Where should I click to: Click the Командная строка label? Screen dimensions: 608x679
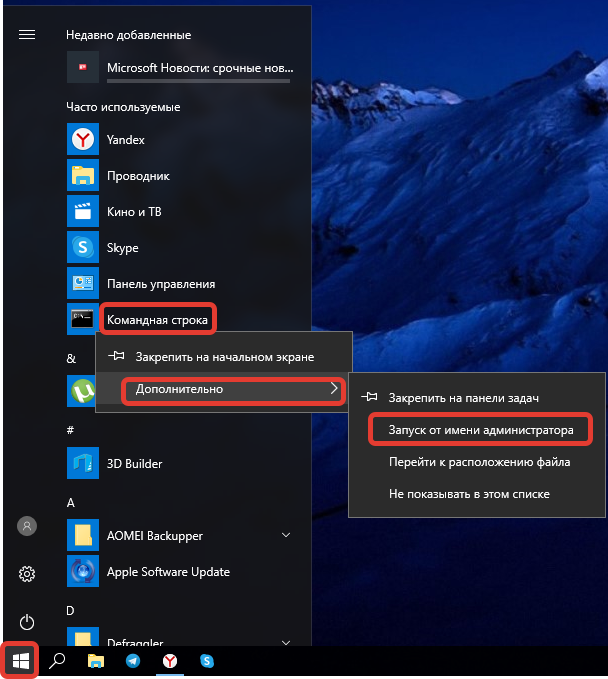[157, 320]
